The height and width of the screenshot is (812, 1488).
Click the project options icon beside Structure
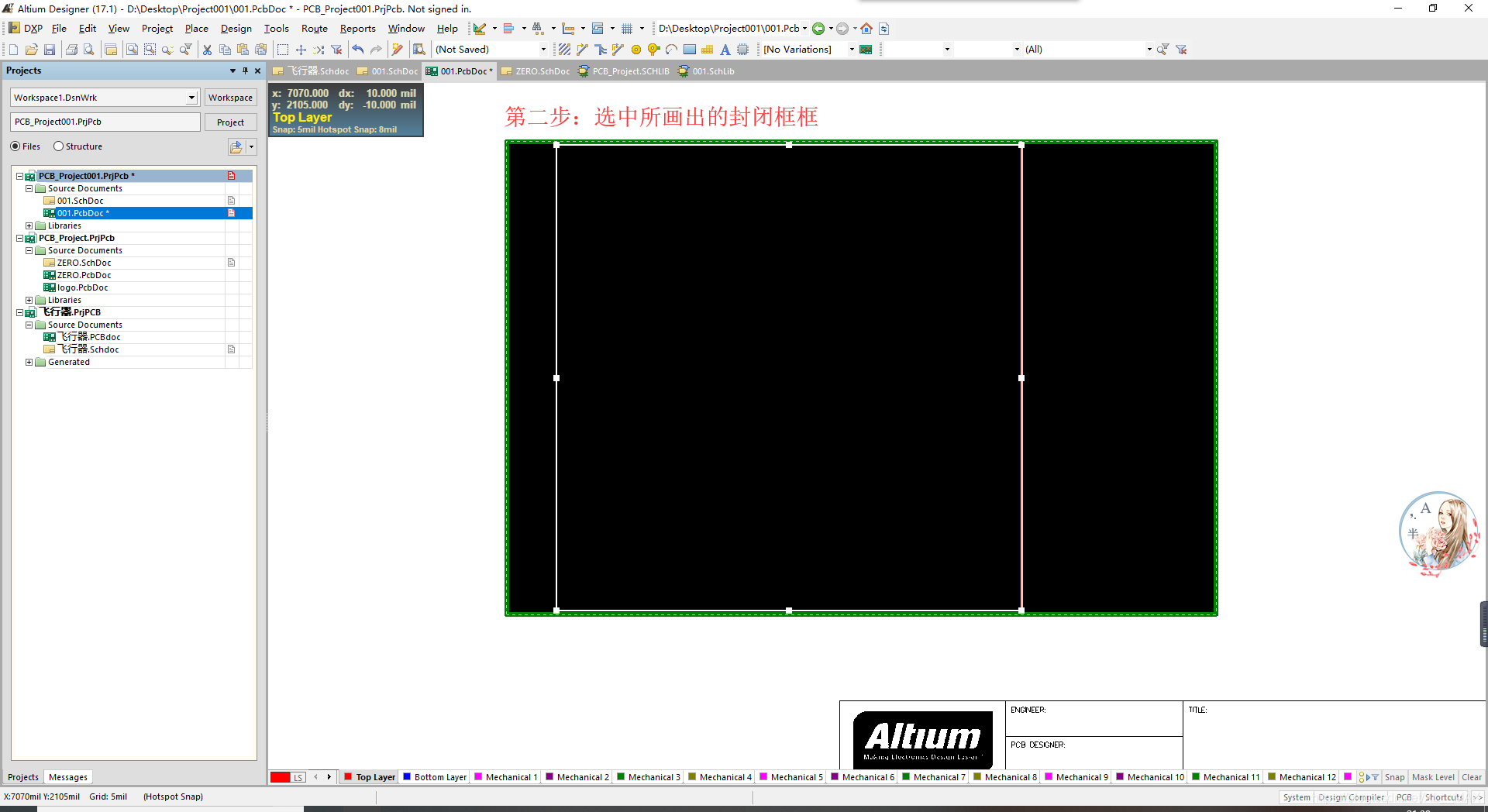[236, 146]
